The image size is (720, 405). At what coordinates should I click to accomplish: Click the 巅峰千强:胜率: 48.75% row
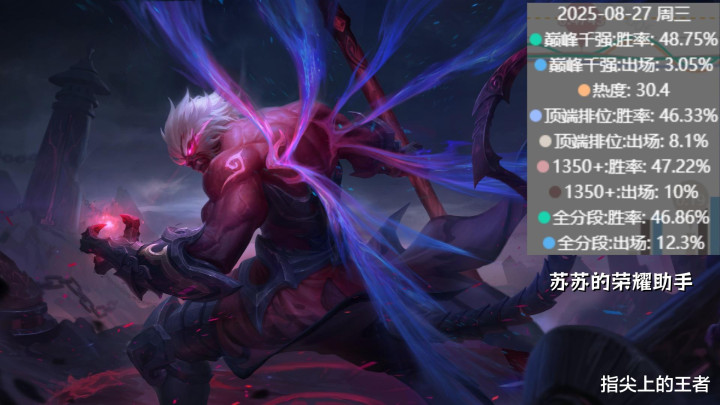[623, 39]
